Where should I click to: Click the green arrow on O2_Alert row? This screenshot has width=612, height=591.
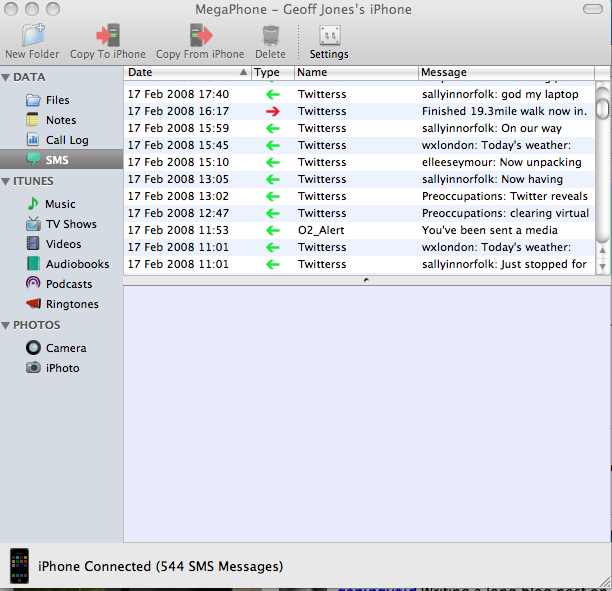(x=273, y=230)
